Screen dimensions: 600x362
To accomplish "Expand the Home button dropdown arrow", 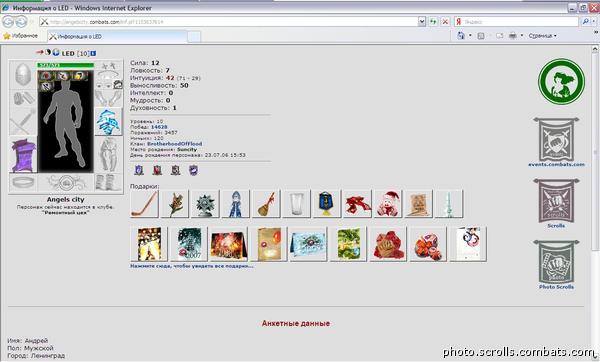I will click(470, 36).
